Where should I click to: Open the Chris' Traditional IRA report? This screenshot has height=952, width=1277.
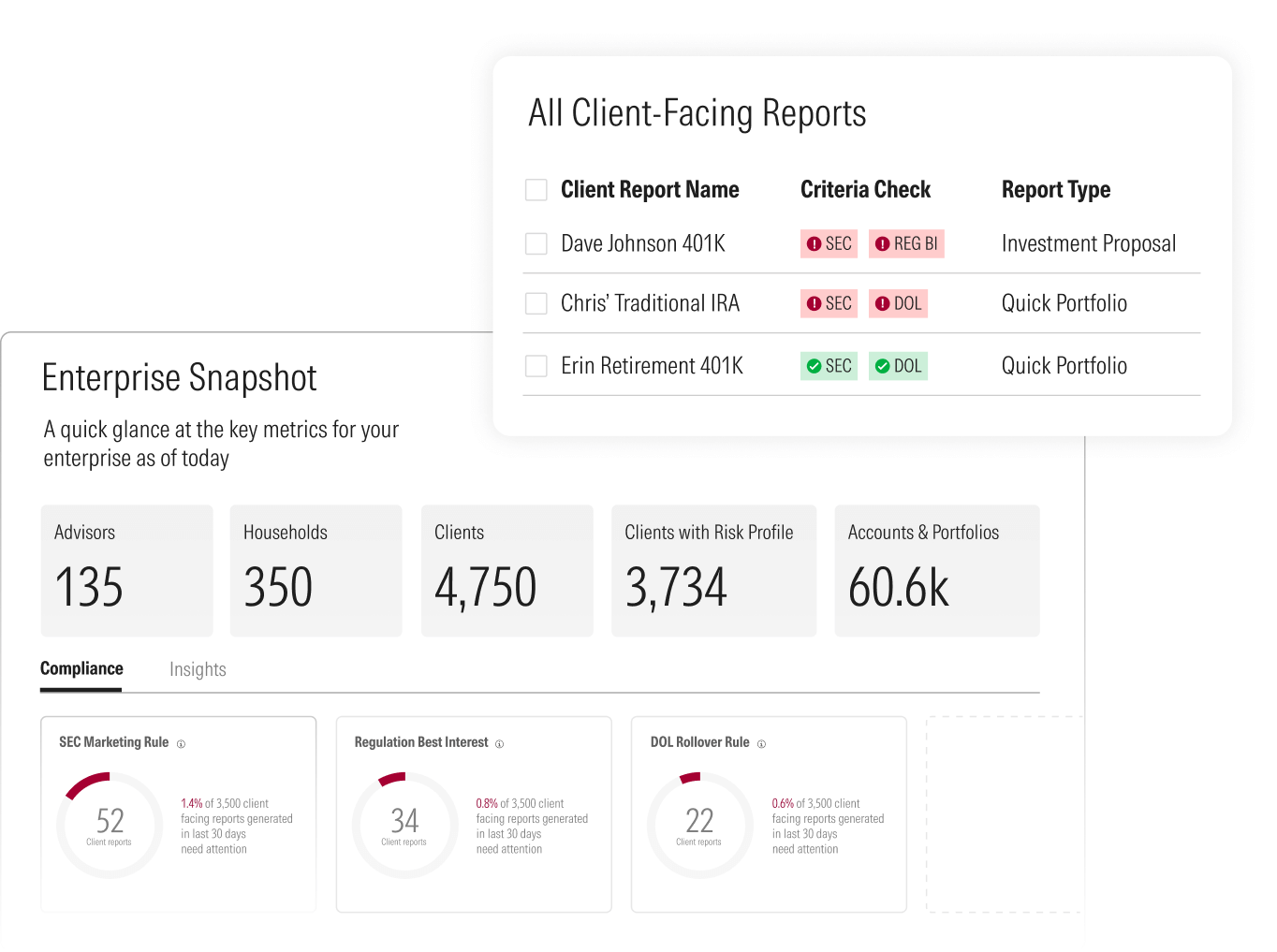(650, 303)
